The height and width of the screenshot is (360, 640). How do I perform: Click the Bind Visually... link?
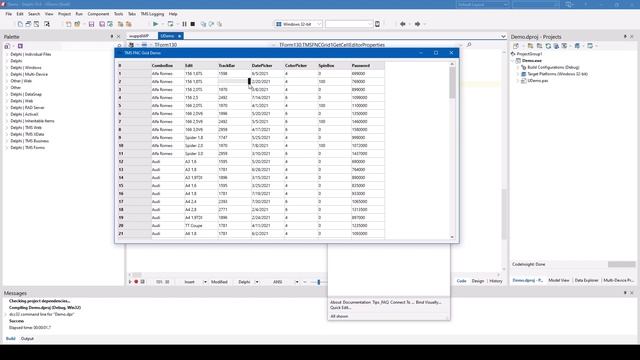[x=429, y=302]
